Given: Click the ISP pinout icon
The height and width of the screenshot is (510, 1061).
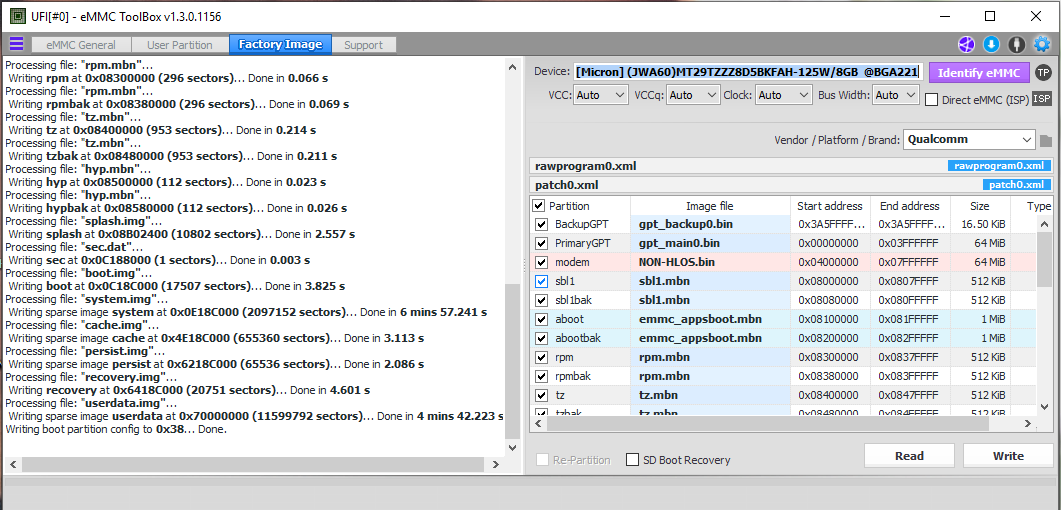Looking at the screenshot, I should pyautogui.click(x=1042, y=99).
